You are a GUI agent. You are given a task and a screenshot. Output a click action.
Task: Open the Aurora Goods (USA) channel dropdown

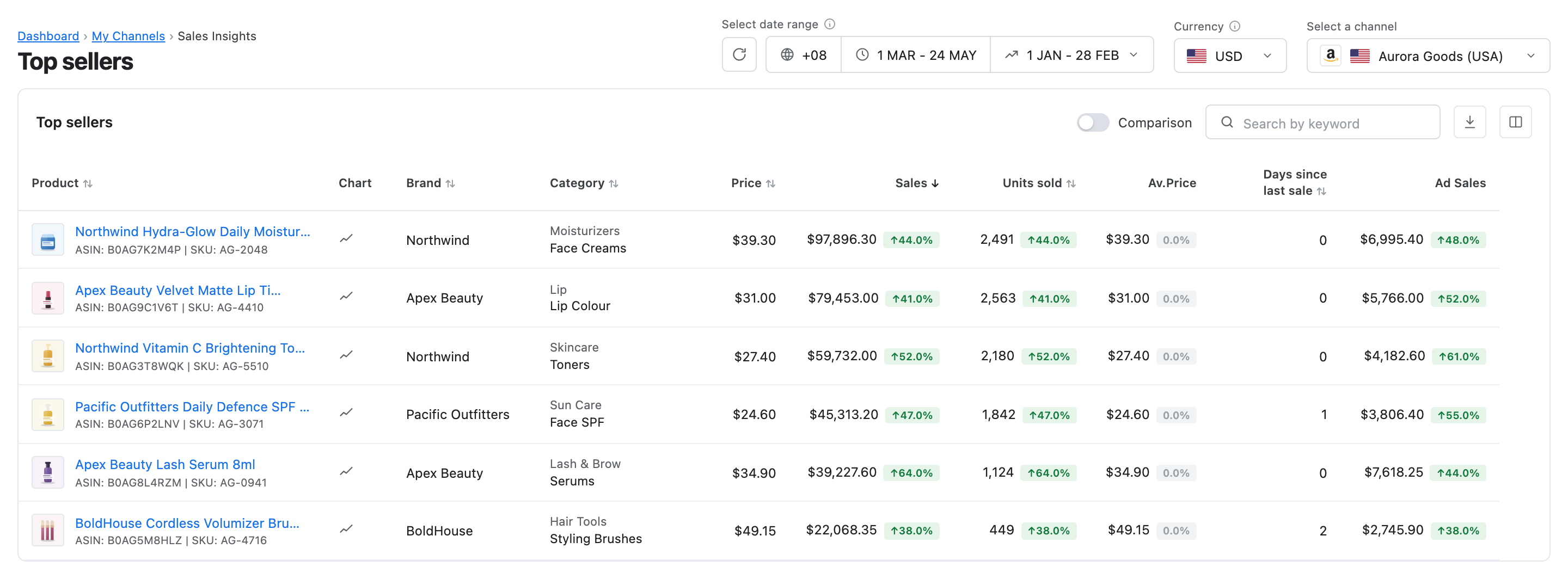click(x=1428, y=56)
